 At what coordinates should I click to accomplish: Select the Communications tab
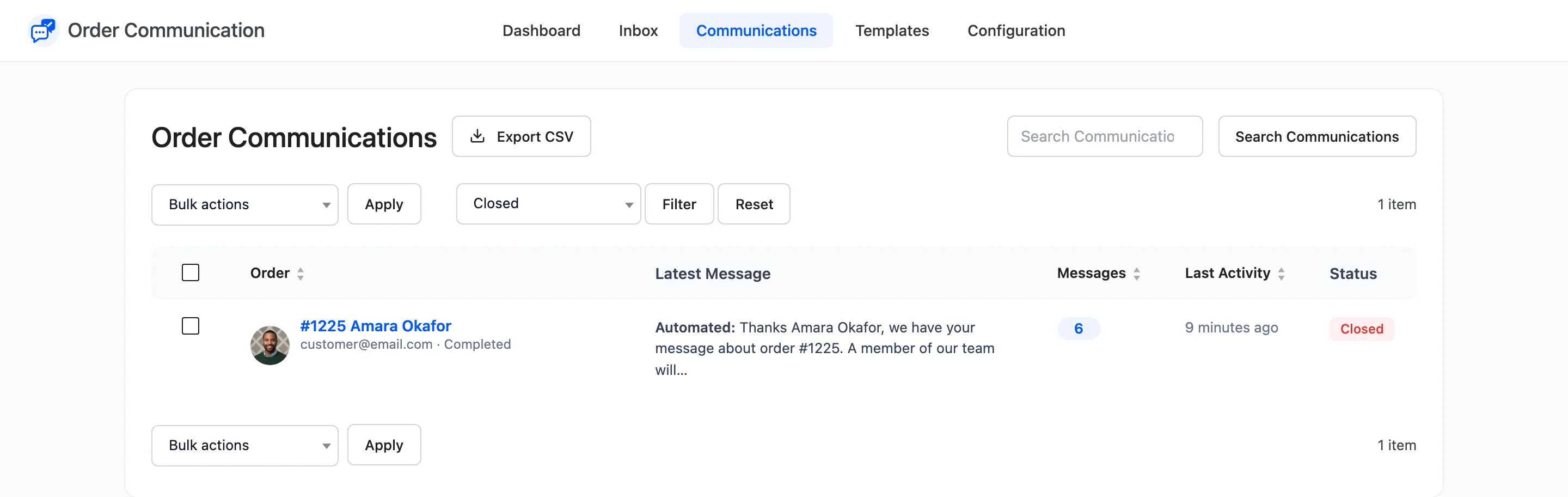tap(756, 31)
